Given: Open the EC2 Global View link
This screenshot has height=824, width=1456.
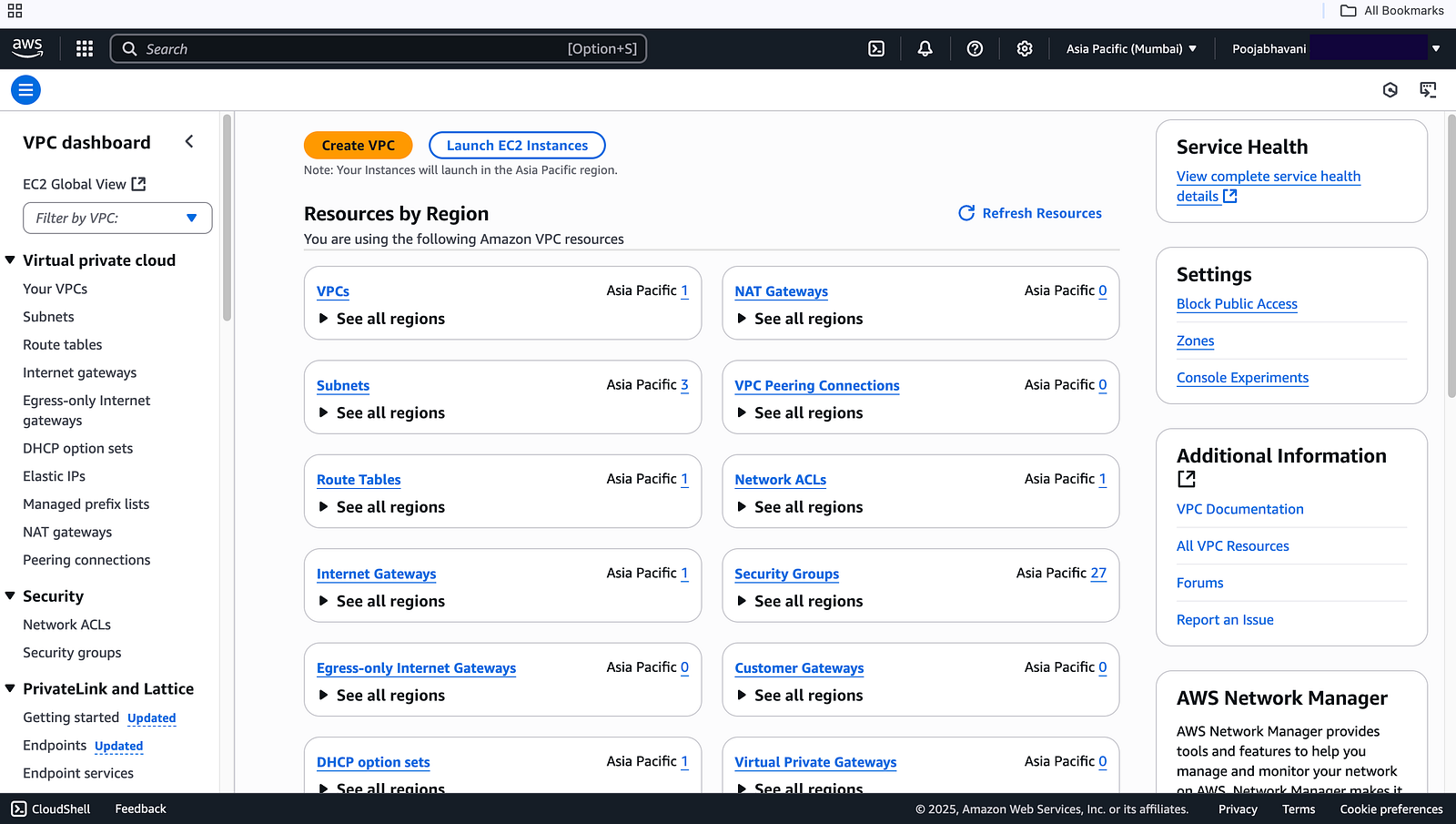Looking at the screenshot, I should [x=84, y=184].
